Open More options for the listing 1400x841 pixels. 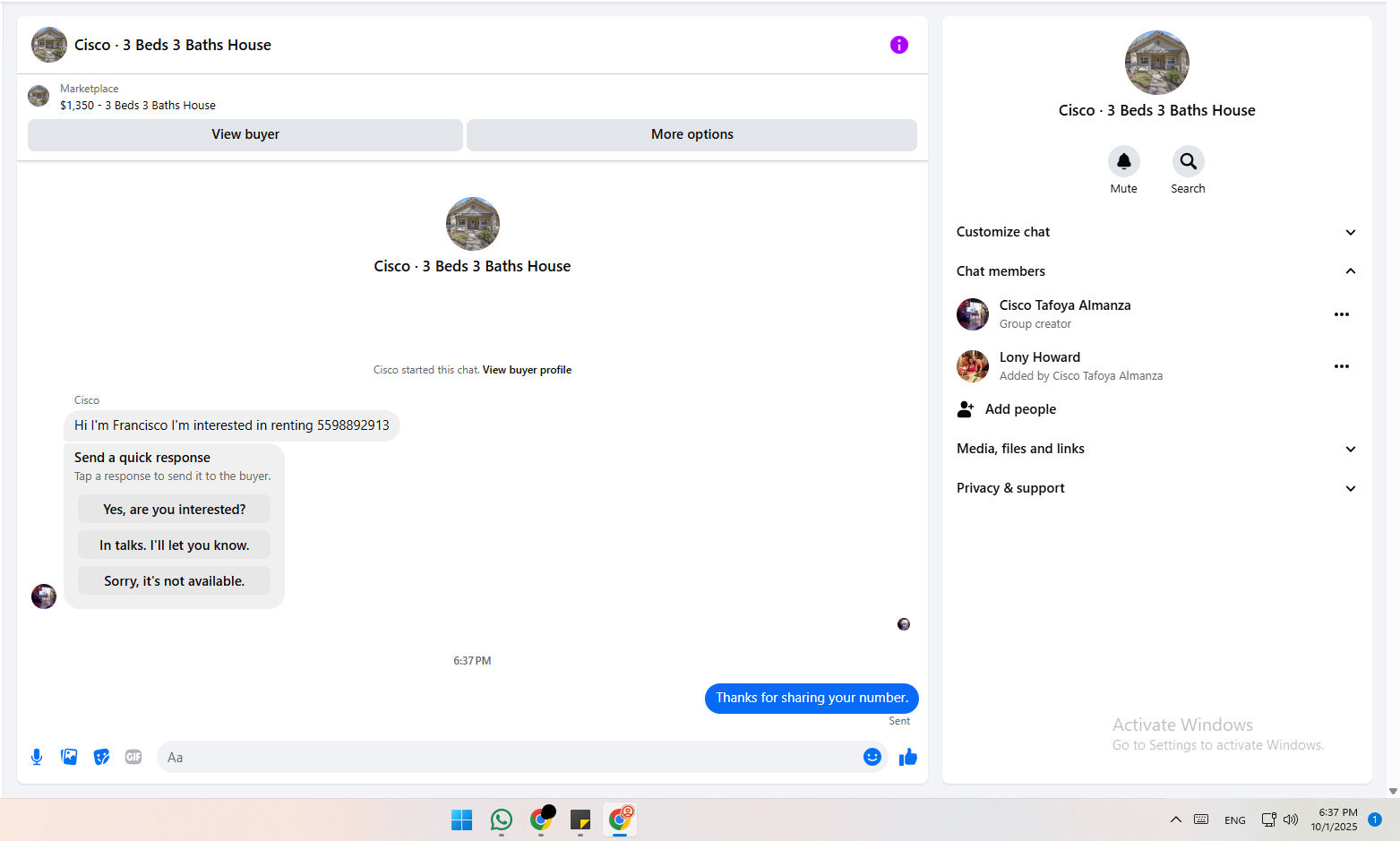click(x=692, y=134)
